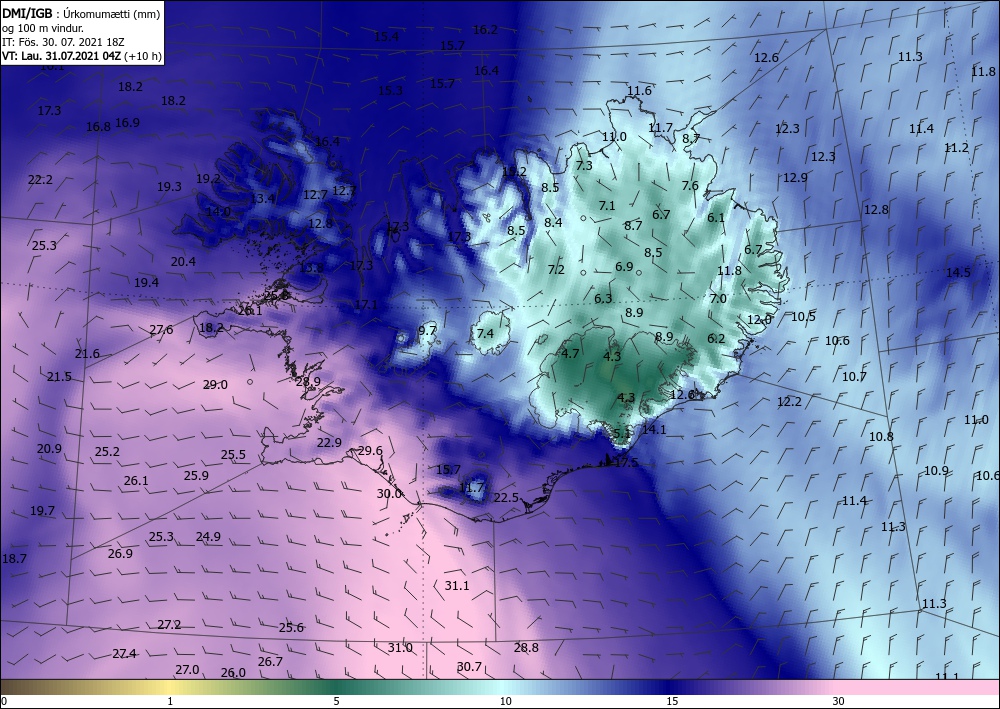Click the 27.4 value on the map

pos(124,654)
